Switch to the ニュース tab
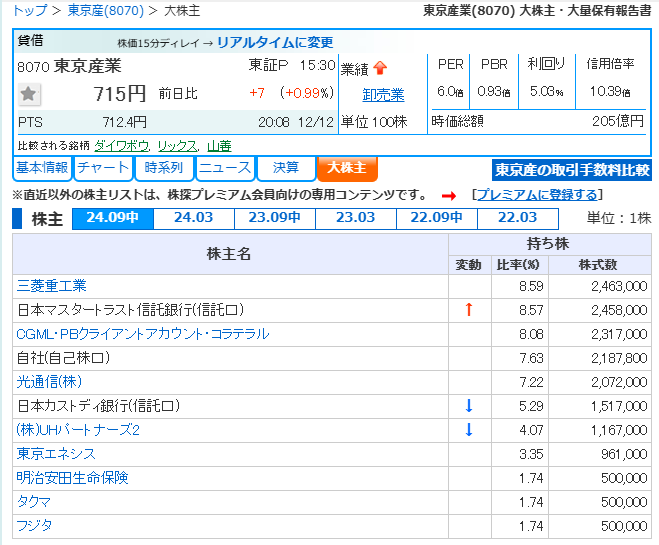Screen dimensions: 659x545 coord(225,168)
